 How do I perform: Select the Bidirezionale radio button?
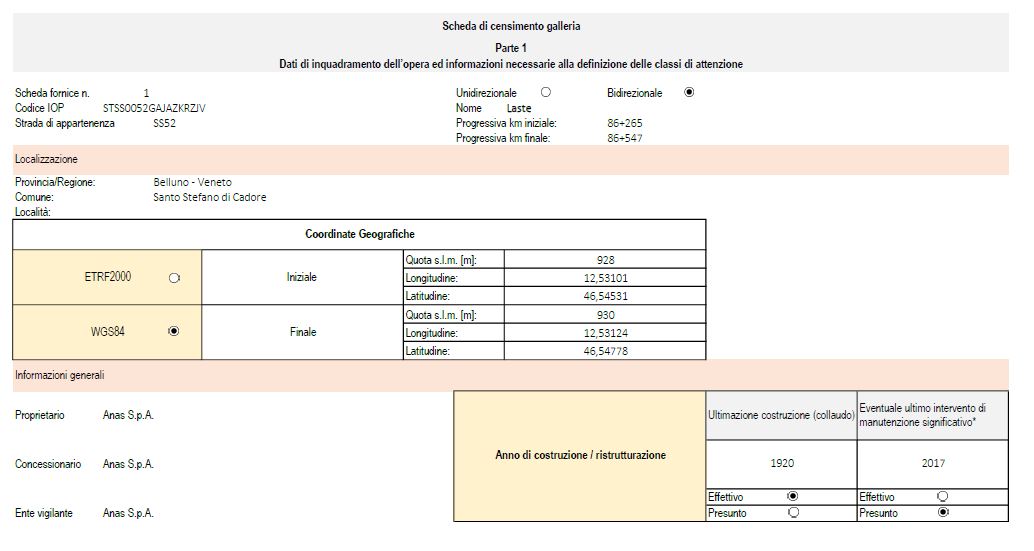[x=689, y=92]
